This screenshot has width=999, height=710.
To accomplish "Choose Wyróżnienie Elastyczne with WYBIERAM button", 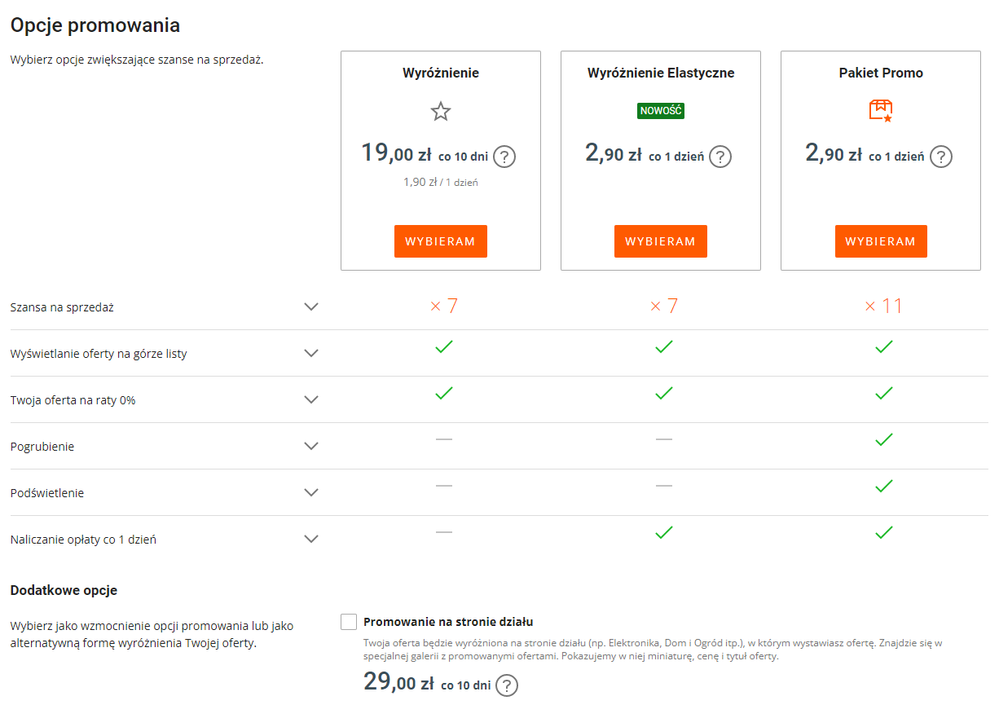I will [660, 241].
